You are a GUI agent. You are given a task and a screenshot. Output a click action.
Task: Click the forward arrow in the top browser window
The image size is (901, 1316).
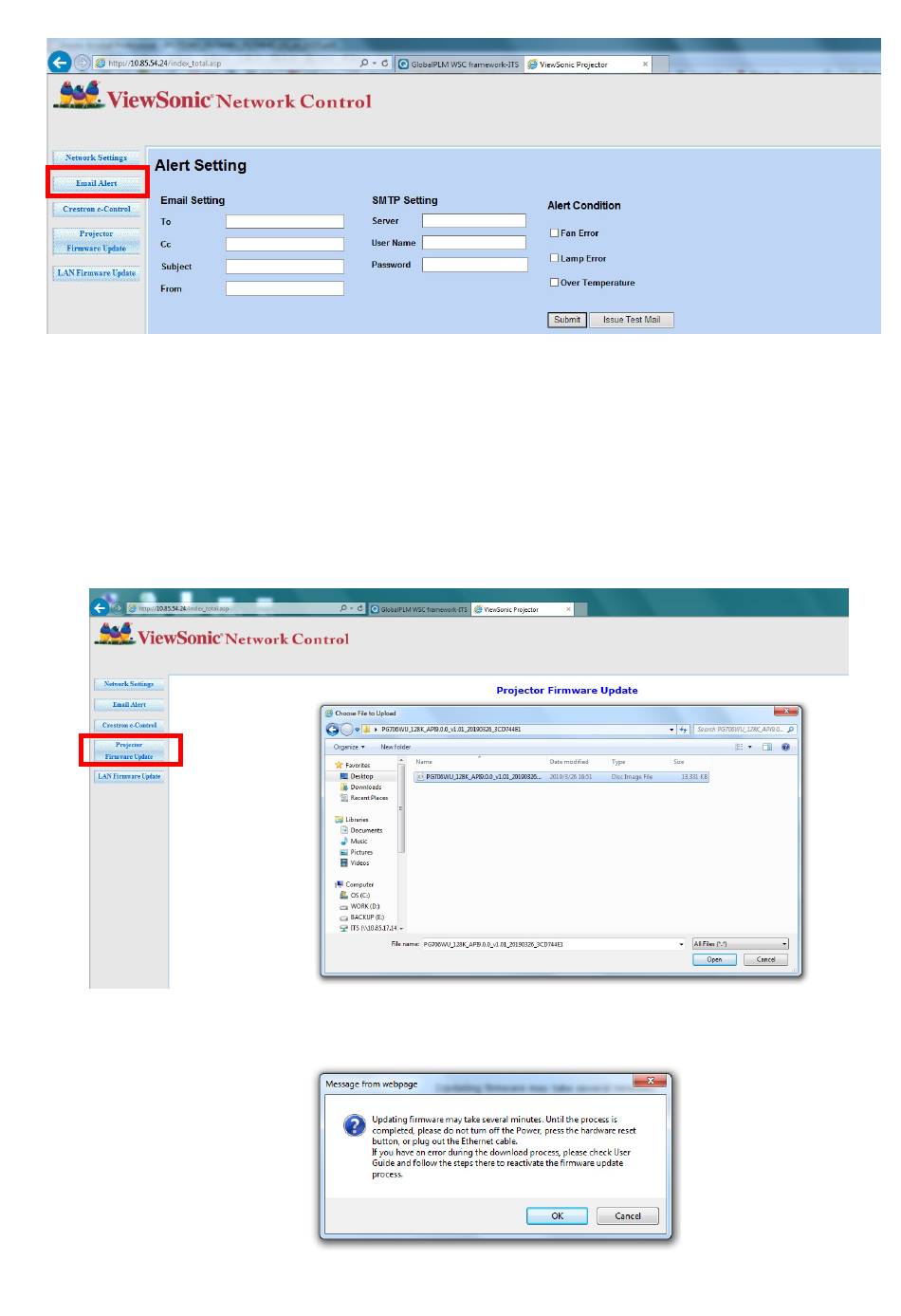coord(83,63)
